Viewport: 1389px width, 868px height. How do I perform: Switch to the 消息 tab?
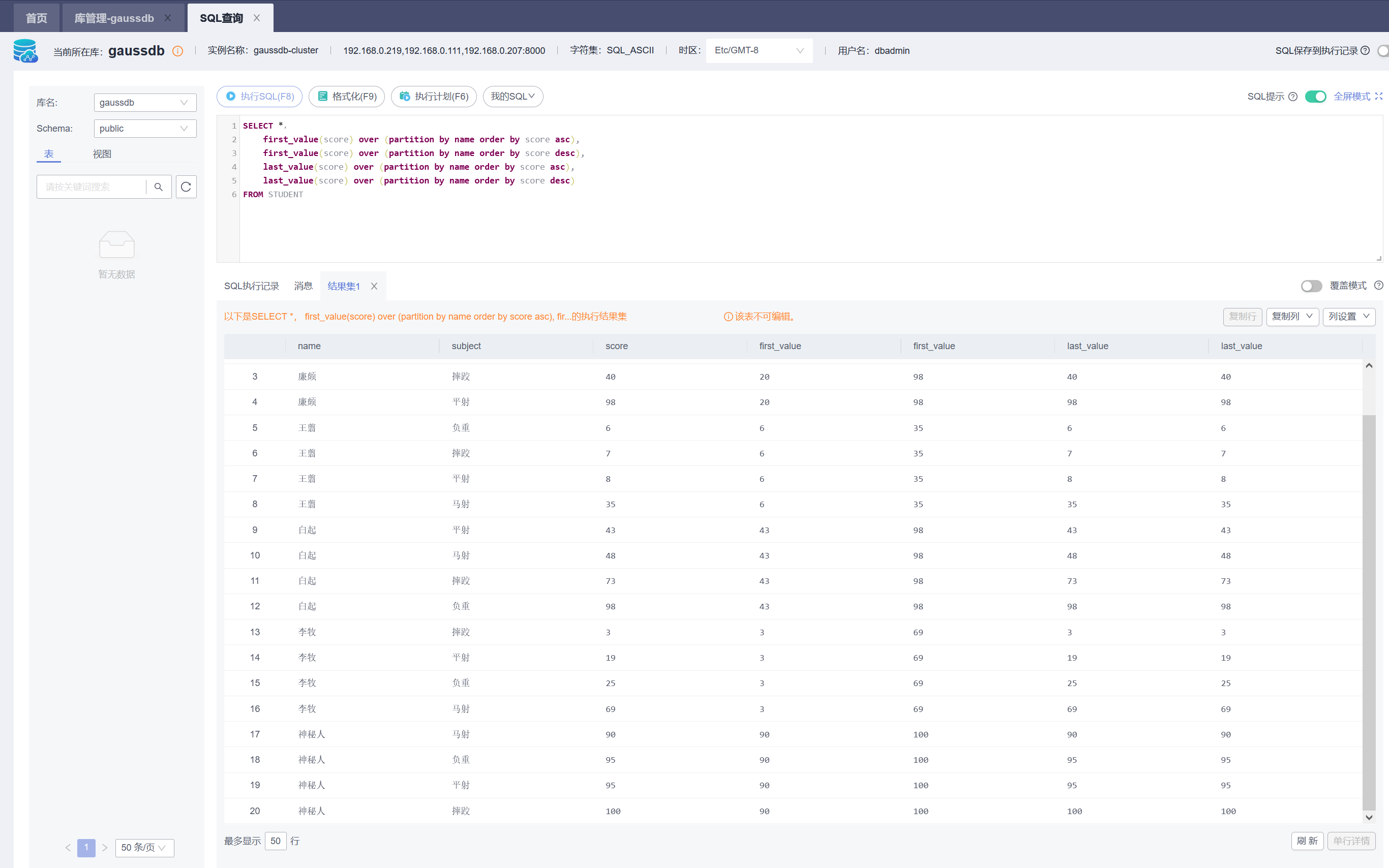pyautogui.click(x=303, y=287)
